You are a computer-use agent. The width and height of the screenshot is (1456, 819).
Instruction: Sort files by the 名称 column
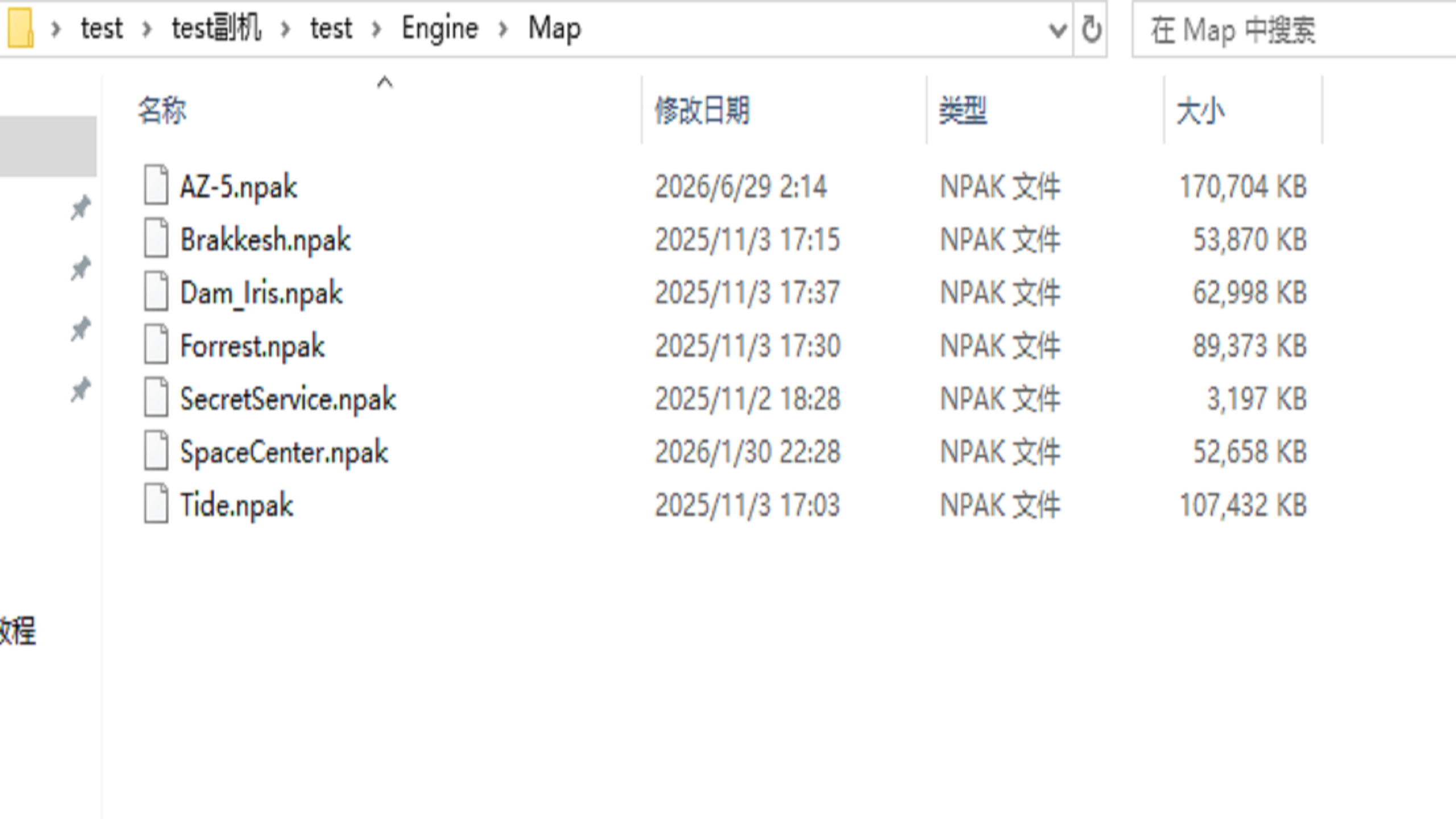tap(162, 110)
